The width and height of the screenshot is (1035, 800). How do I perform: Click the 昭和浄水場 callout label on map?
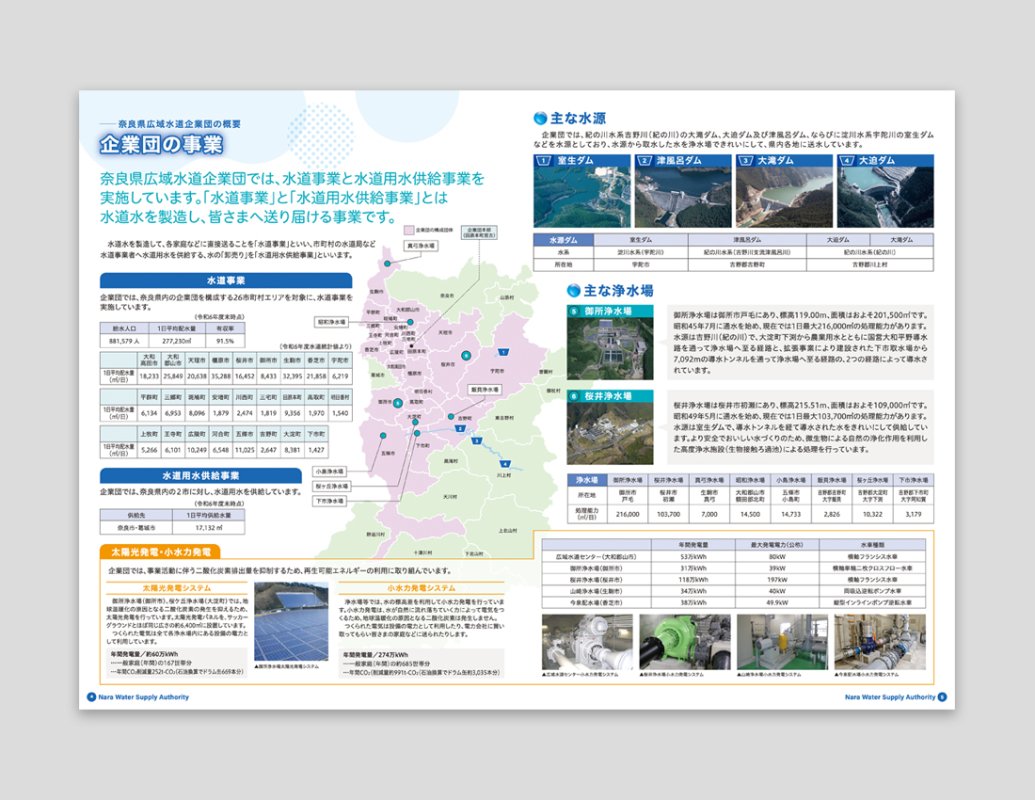[x=331, y=322]
